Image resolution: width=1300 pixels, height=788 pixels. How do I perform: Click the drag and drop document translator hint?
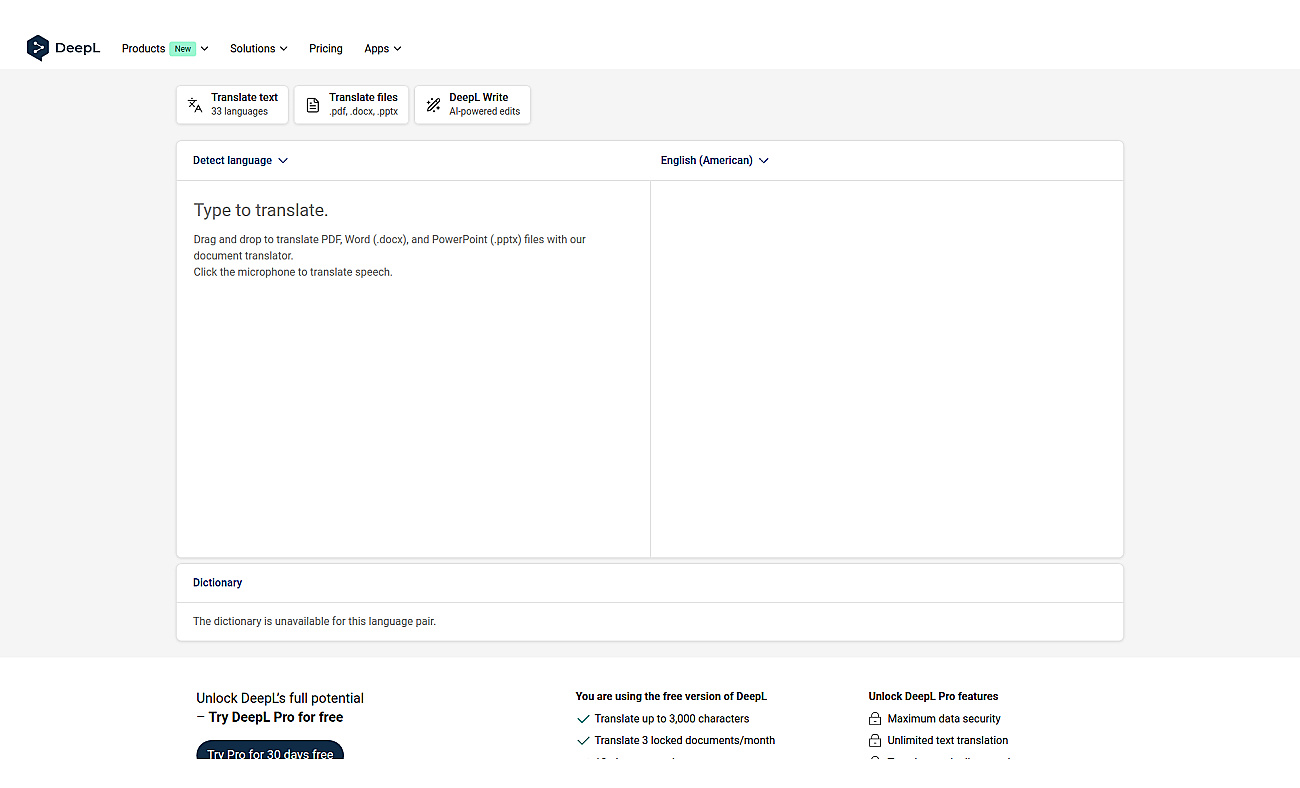click(x=390, y=248)
